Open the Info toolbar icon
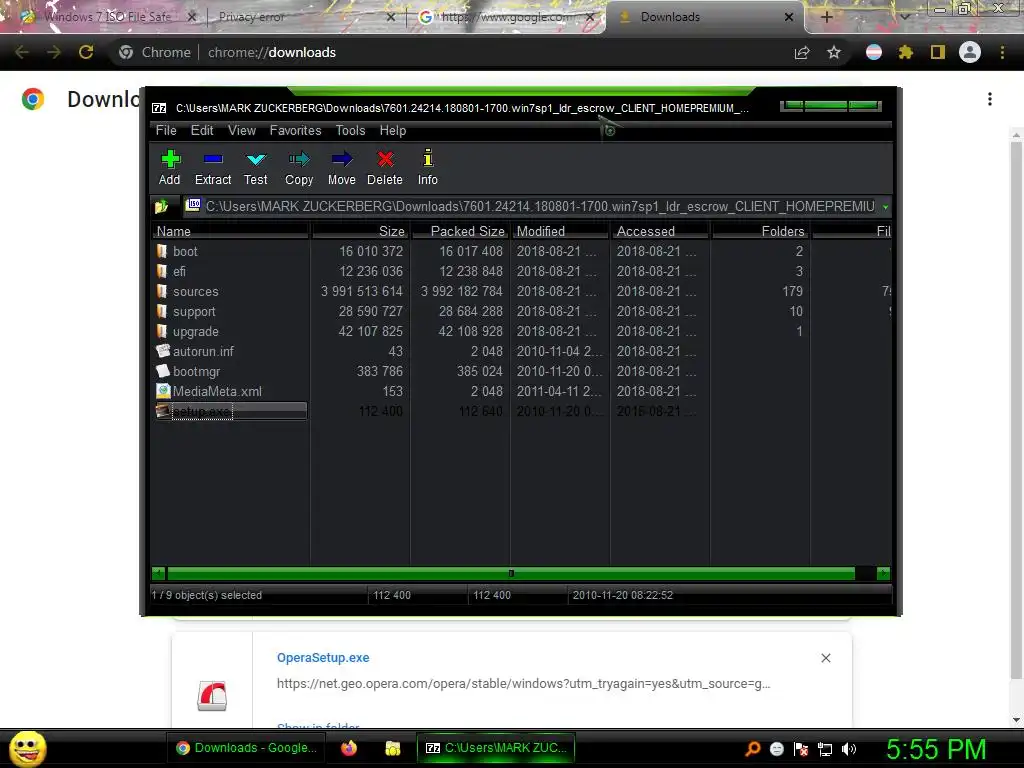 (x=428, y=158)
